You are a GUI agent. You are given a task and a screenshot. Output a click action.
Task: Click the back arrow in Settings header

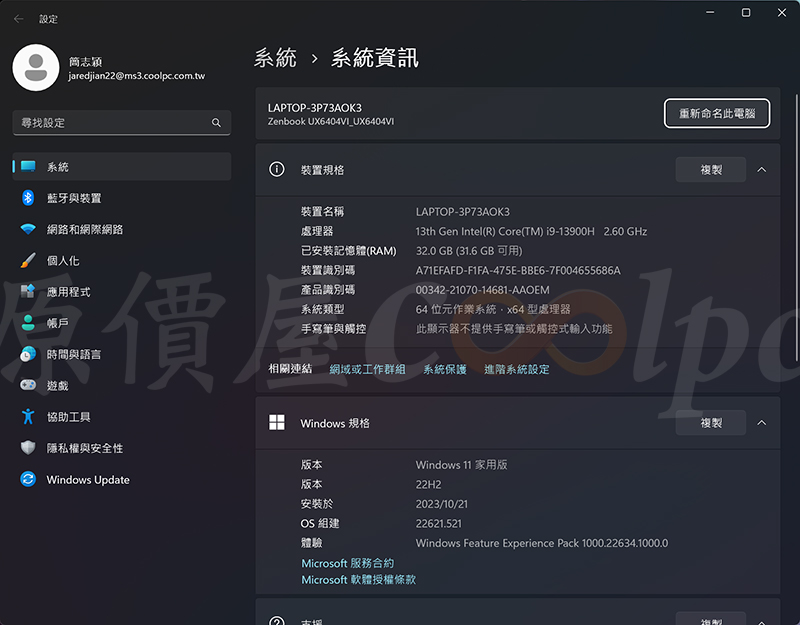pos(19,19)
